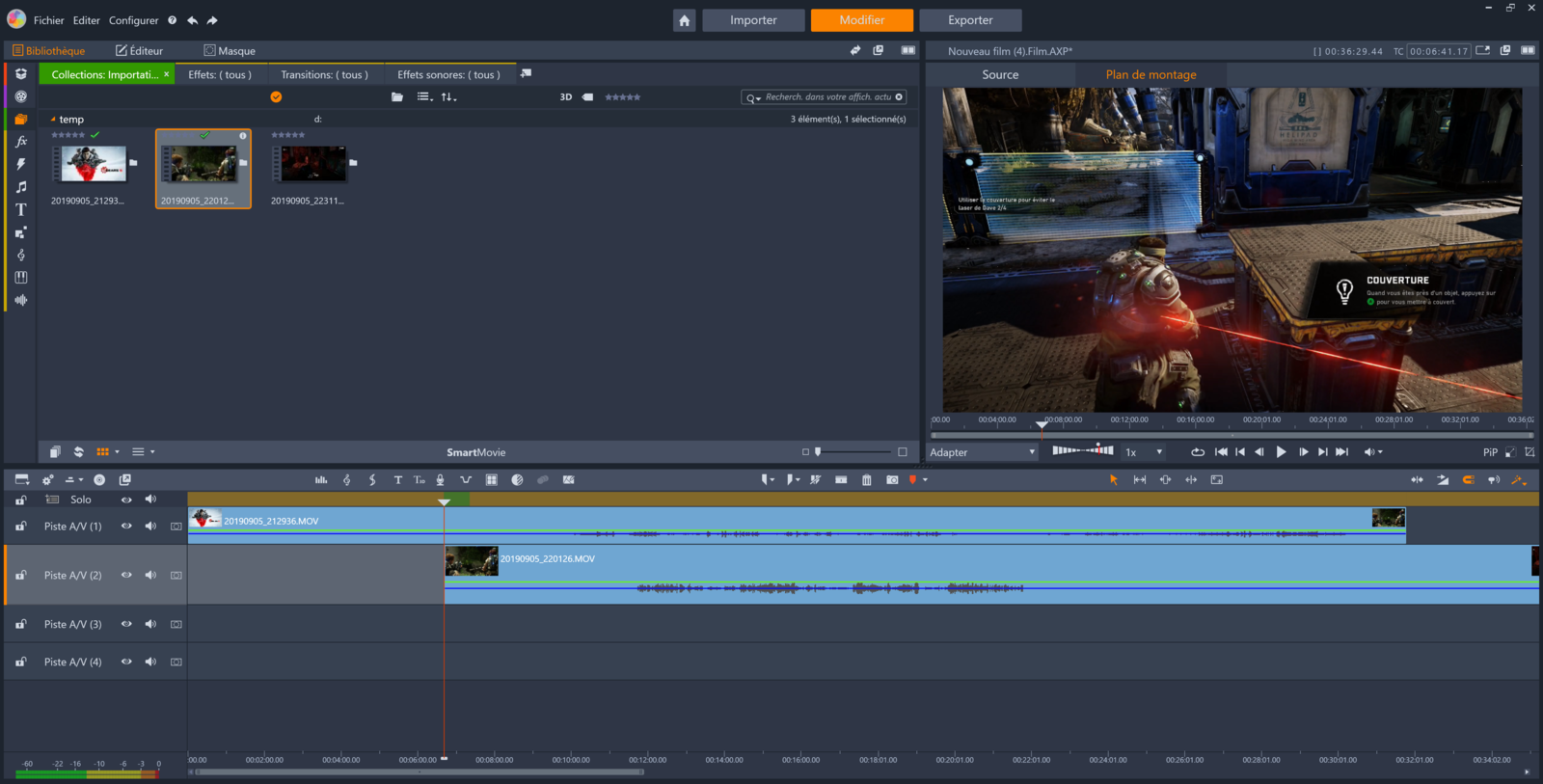
Task: Toggle loop playback in player
Action: pyautogui.click(x=1197, y=452)
